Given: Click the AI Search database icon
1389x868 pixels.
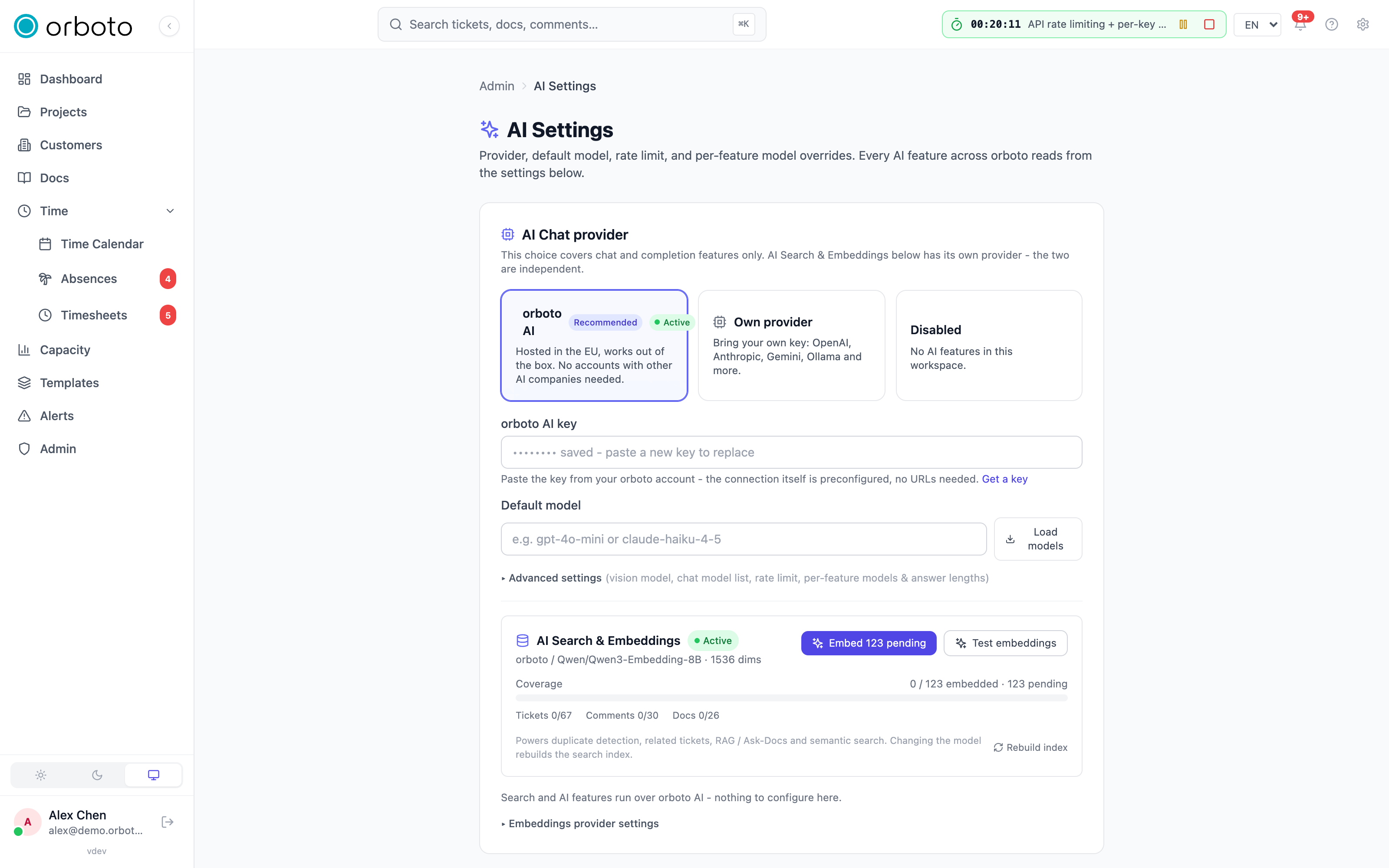Looking at the screenshot, I should pos(522,641).
